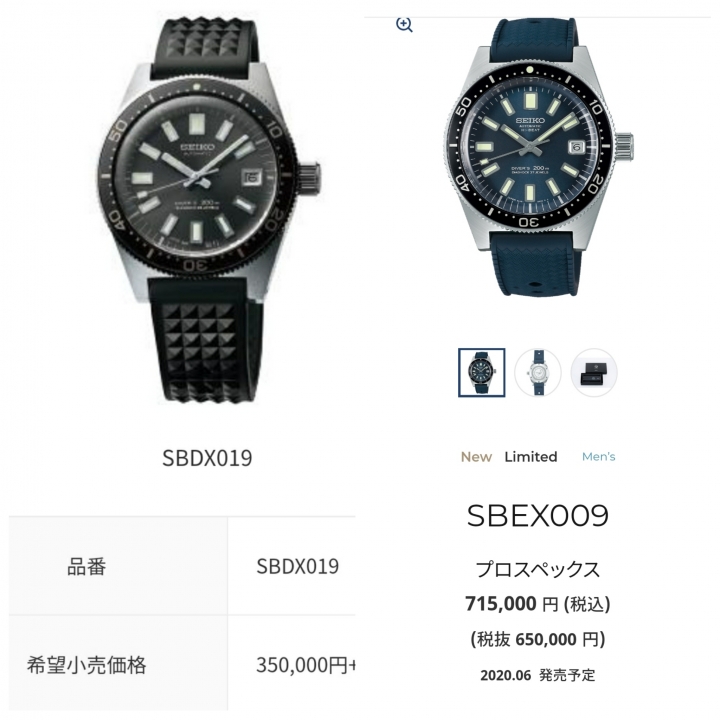This screenshot has height=720, width=720.
Task: Click the 2020.06 発売予定 release date
Action: pyautogui.click(x=538, y=675)
